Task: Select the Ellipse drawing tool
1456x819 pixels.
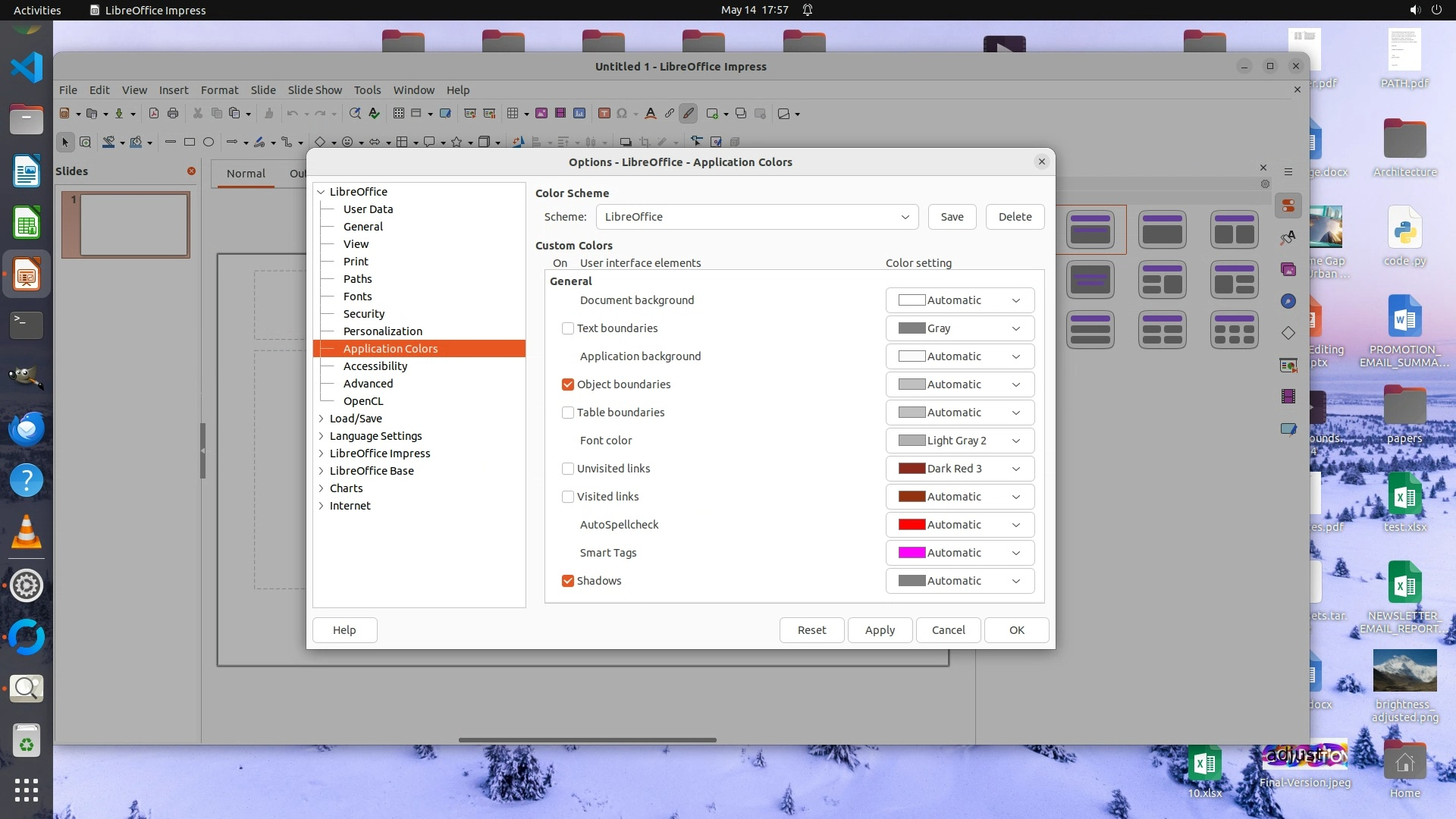Action: [209, 142]
